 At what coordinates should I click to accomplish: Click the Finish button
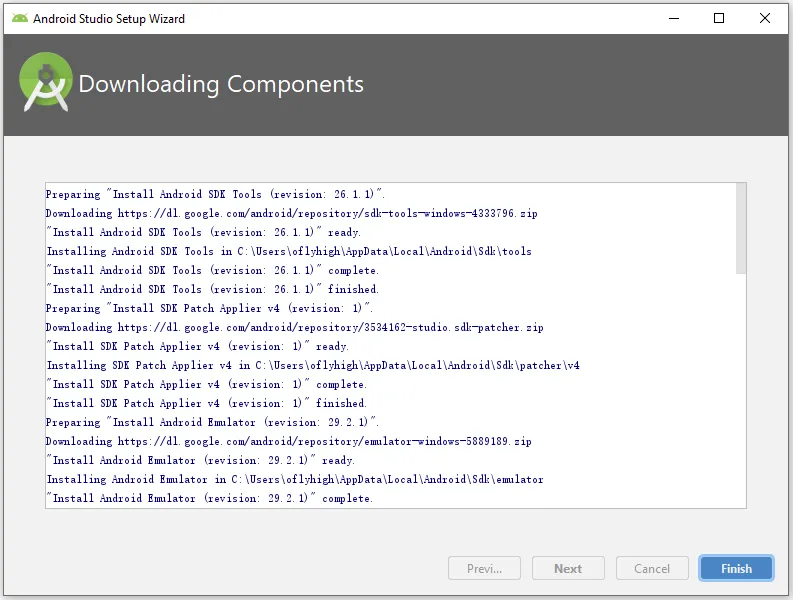point(736,568)
